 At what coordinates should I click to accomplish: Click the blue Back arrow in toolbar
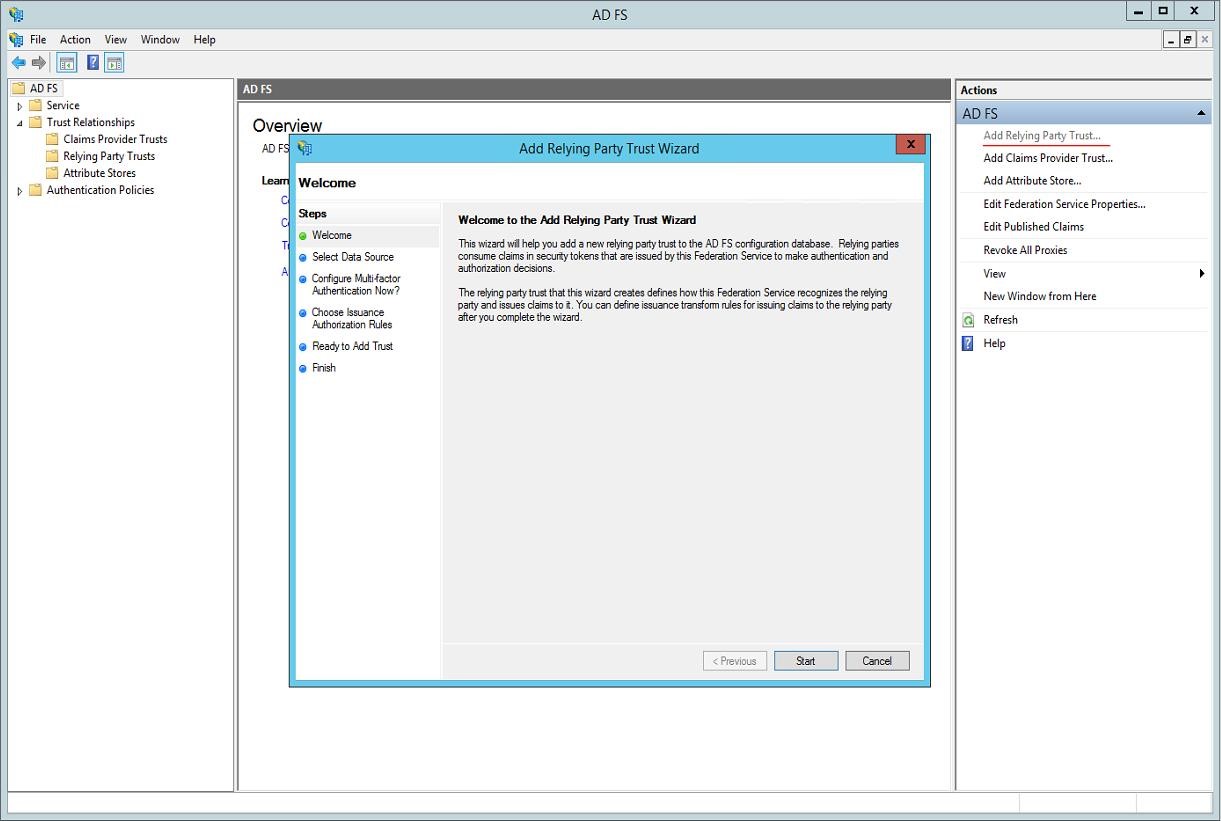click(x=18, y=63)
